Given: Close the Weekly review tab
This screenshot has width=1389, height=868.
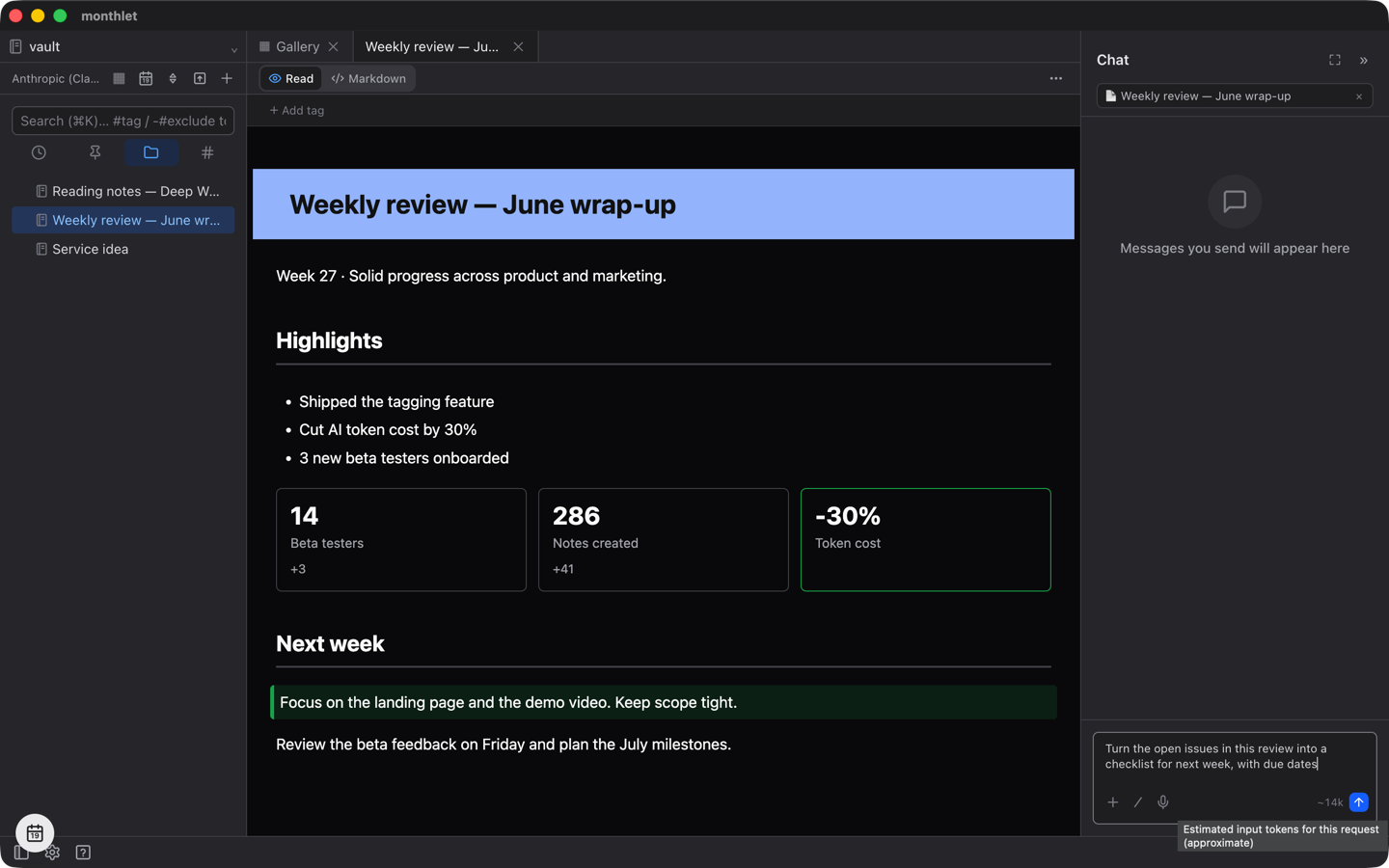Looking at the screenshot, I should 518,46.
